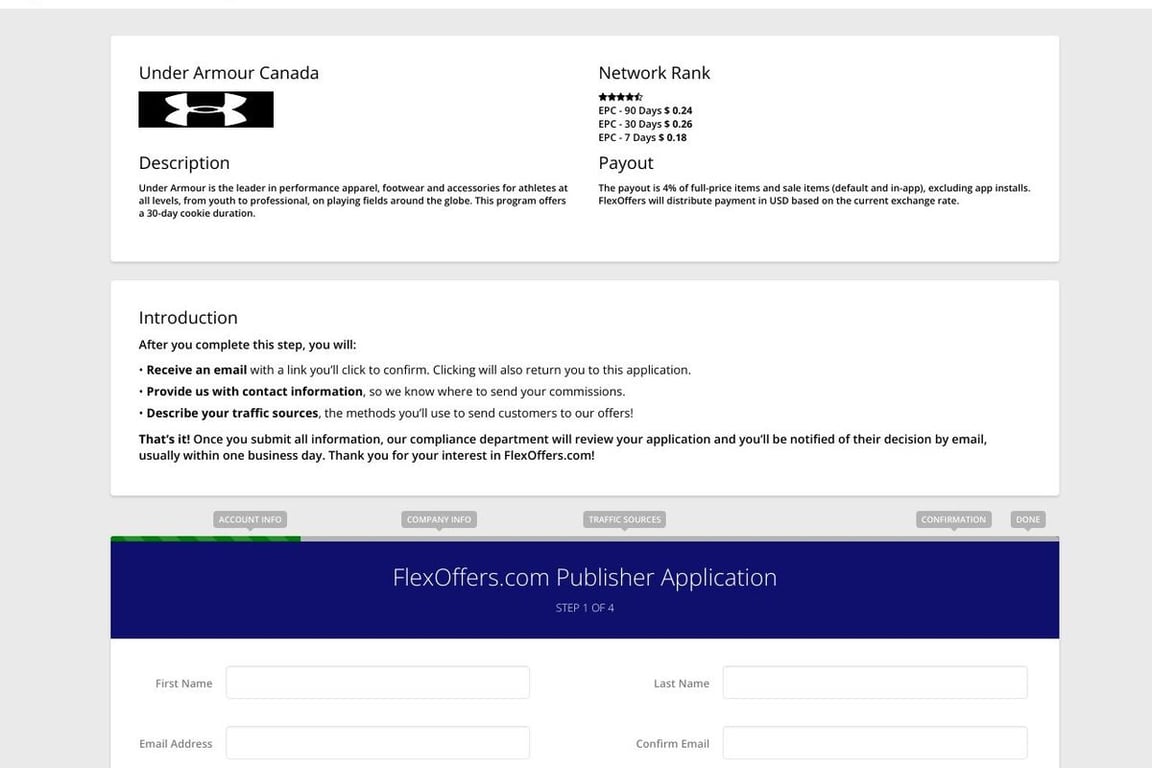Focus the Last Name input field
Viewport: 1152px width, 768px height.
874,683
